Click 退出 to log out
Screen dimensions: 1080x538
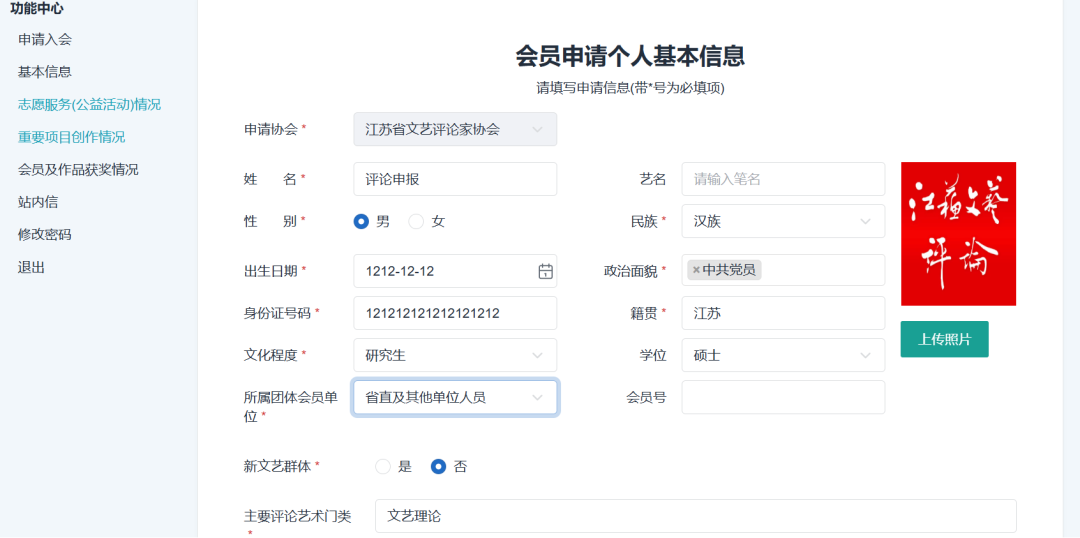click(32, 267)
